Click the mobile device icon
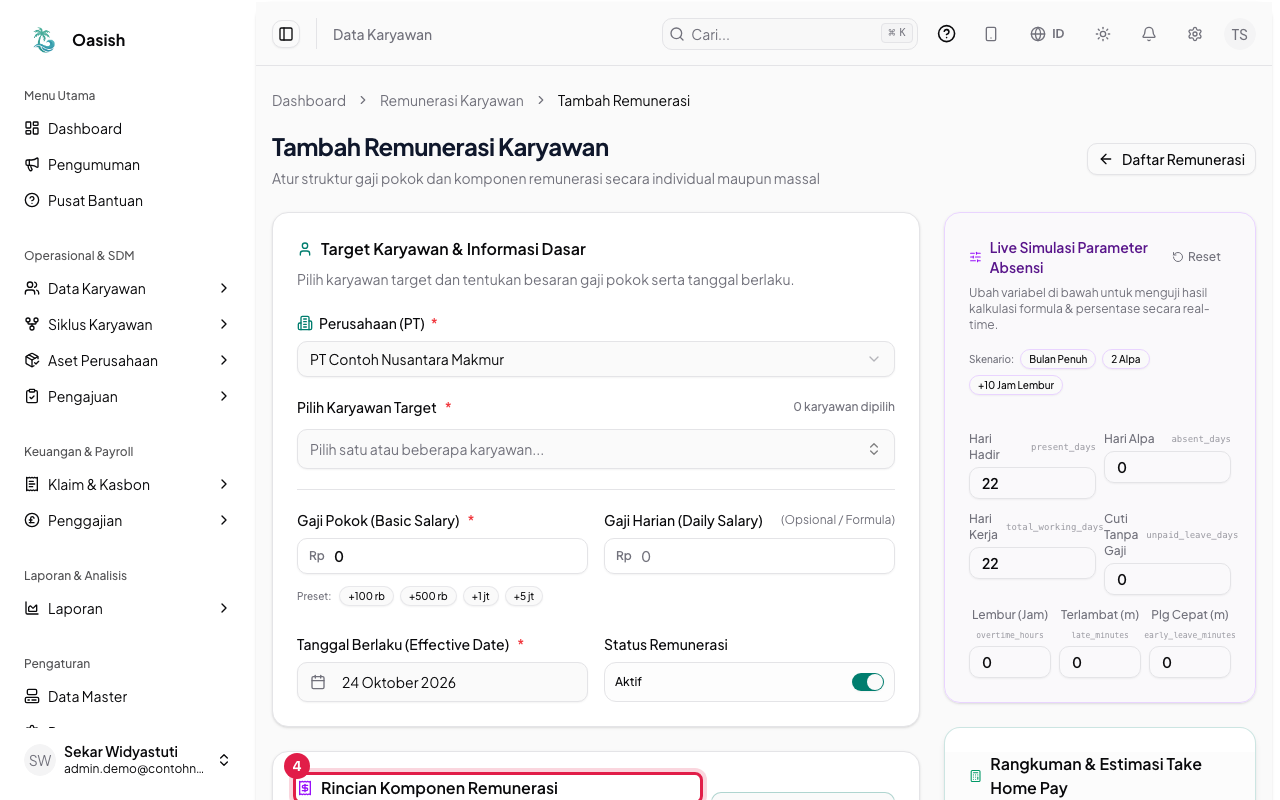Image resolution: width=1280 pixels, height=800 pixels. [x=991, y=34]
